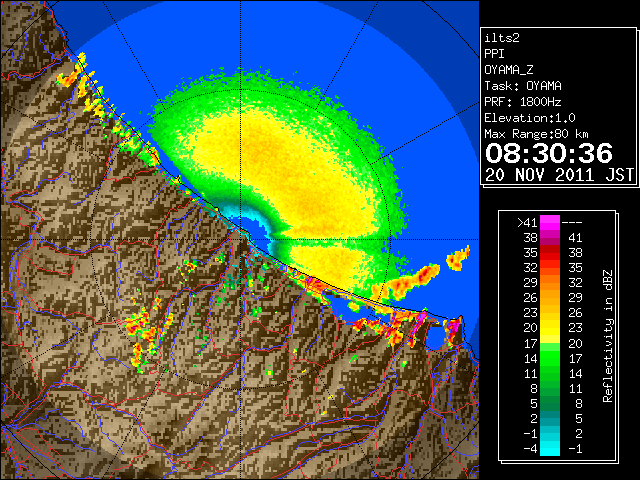Pick the cyan -4 to -1 dBZ swatch

[550, 449]
